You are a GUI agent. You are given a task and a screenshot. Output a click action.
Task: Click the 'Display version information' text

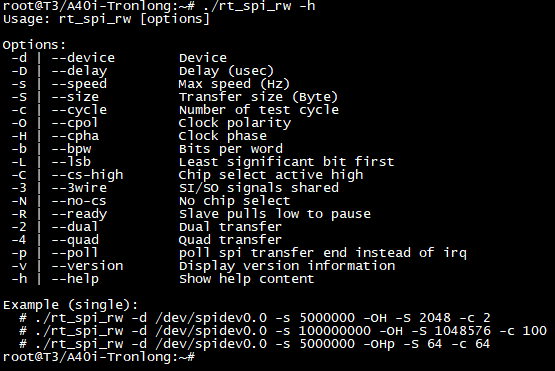[x=287, y=266]
